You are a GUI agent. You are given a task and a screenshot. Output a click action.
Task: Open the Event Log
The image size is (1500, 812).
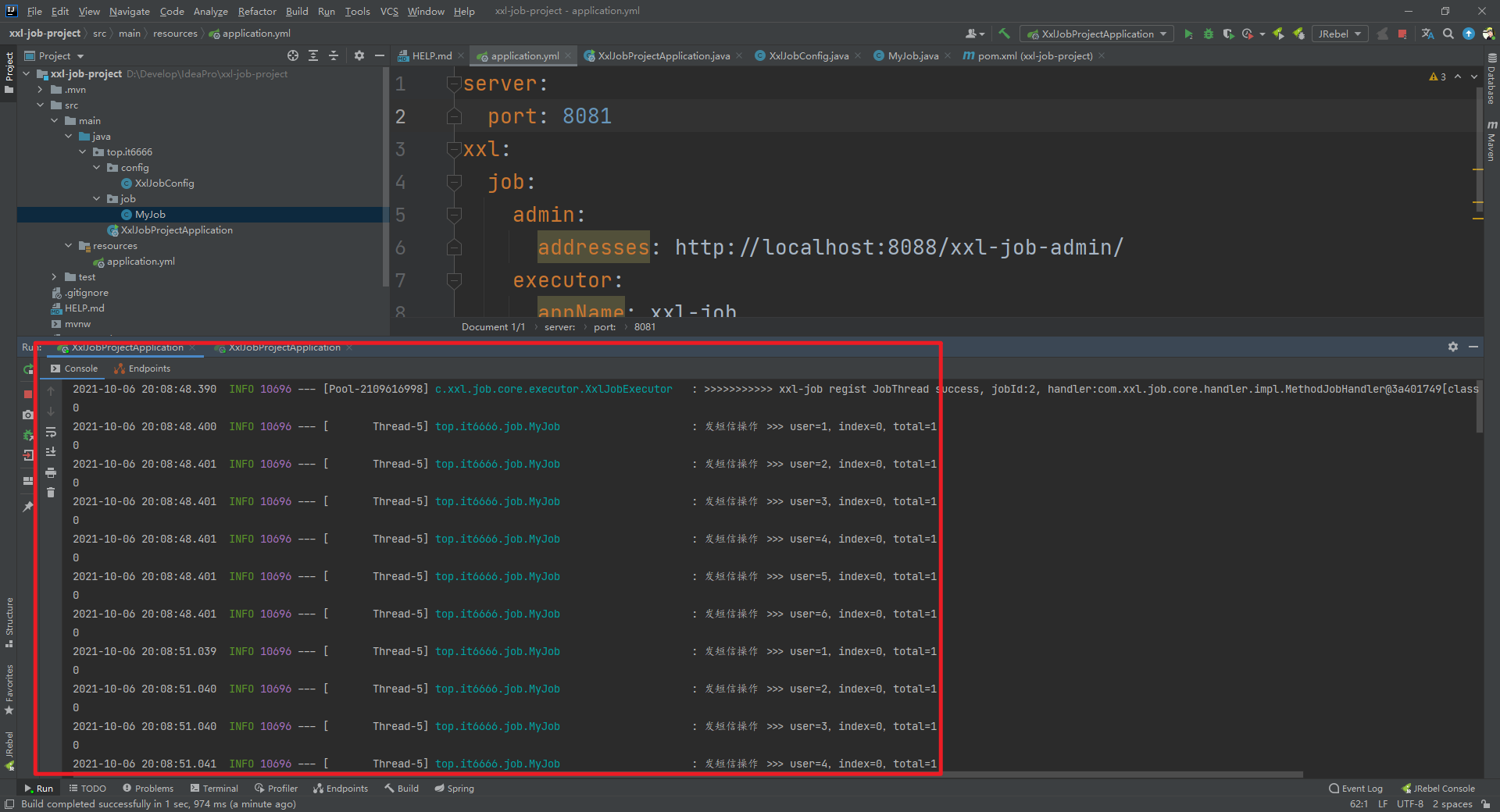(x=1355, y=789)
